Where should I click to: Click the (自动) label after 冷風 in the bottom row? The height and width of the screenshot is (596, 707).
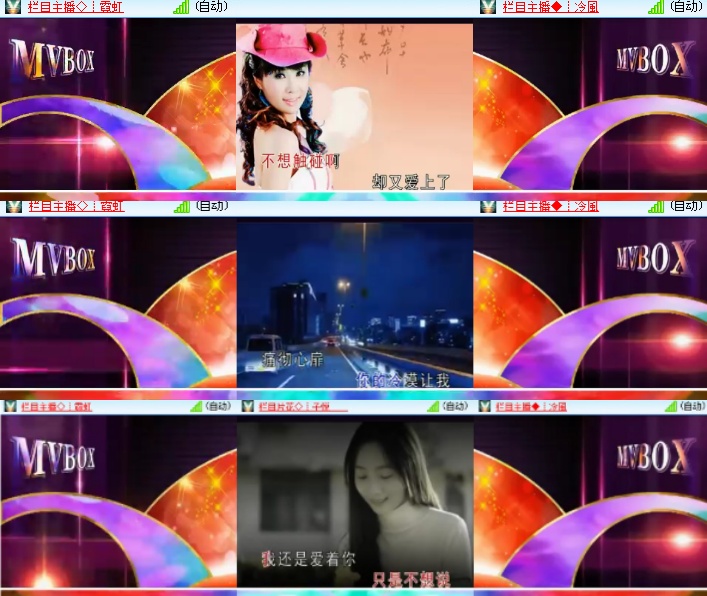[693, 406]
